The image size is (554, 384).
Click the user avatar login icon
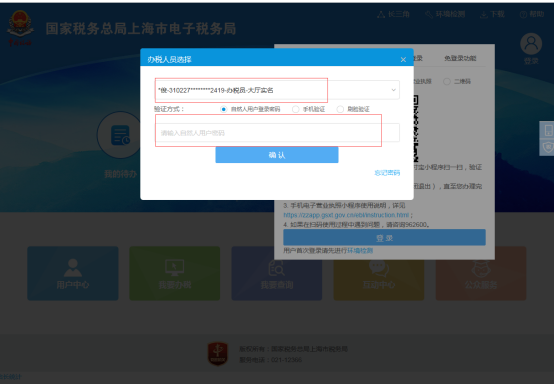531,44
